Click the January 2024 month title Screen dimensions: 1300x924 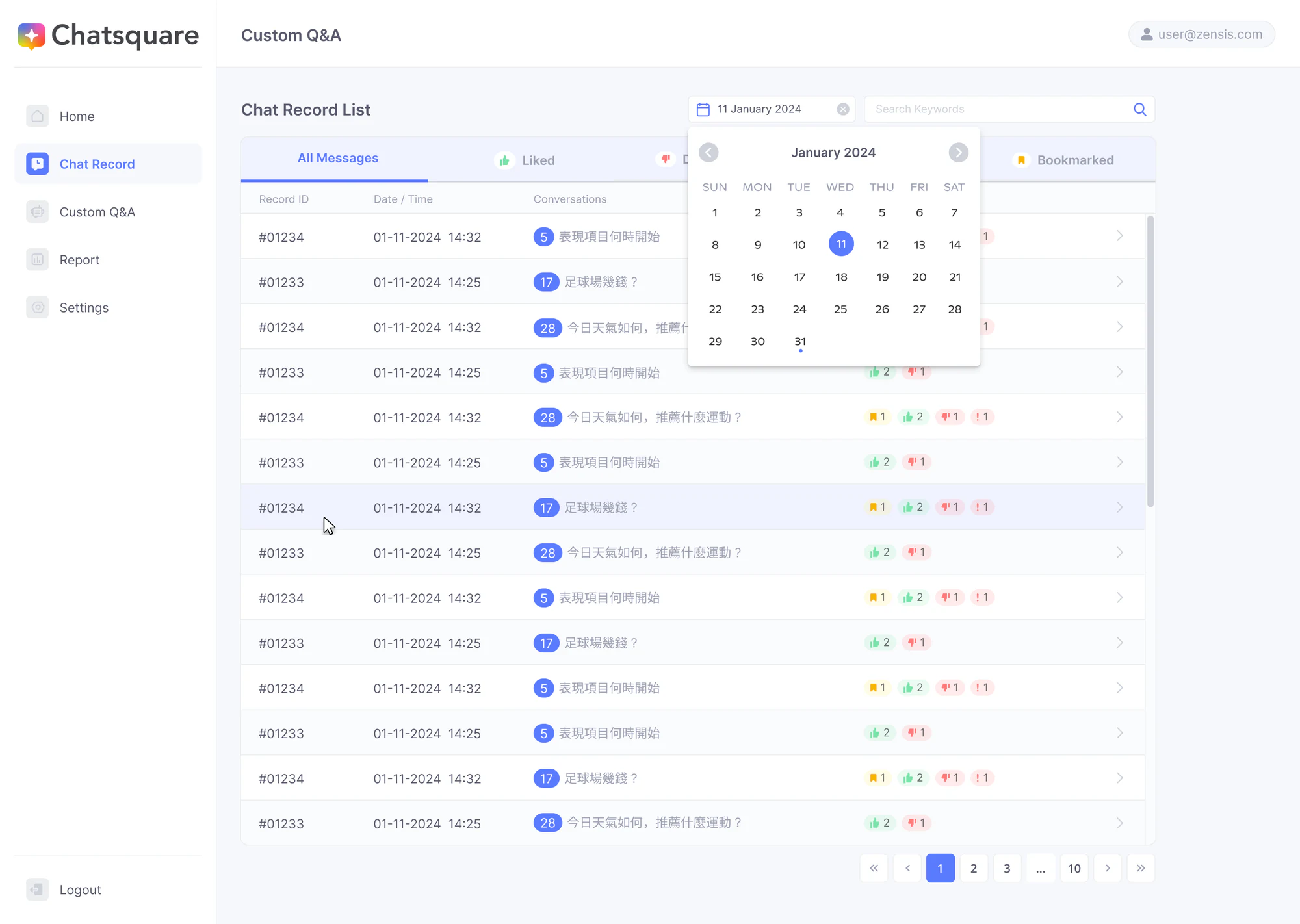pos(833,153)
